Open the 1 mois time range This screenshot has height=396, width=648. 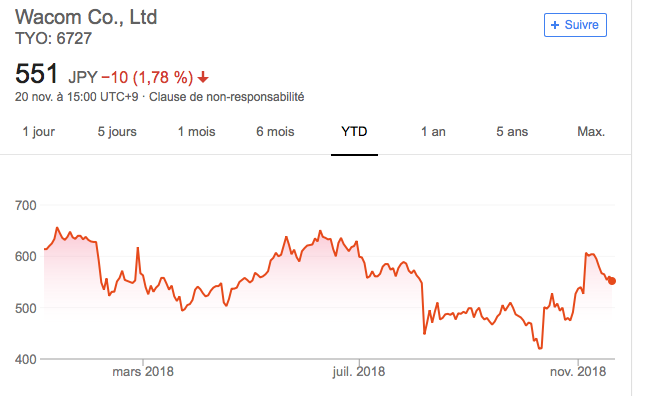196,131
